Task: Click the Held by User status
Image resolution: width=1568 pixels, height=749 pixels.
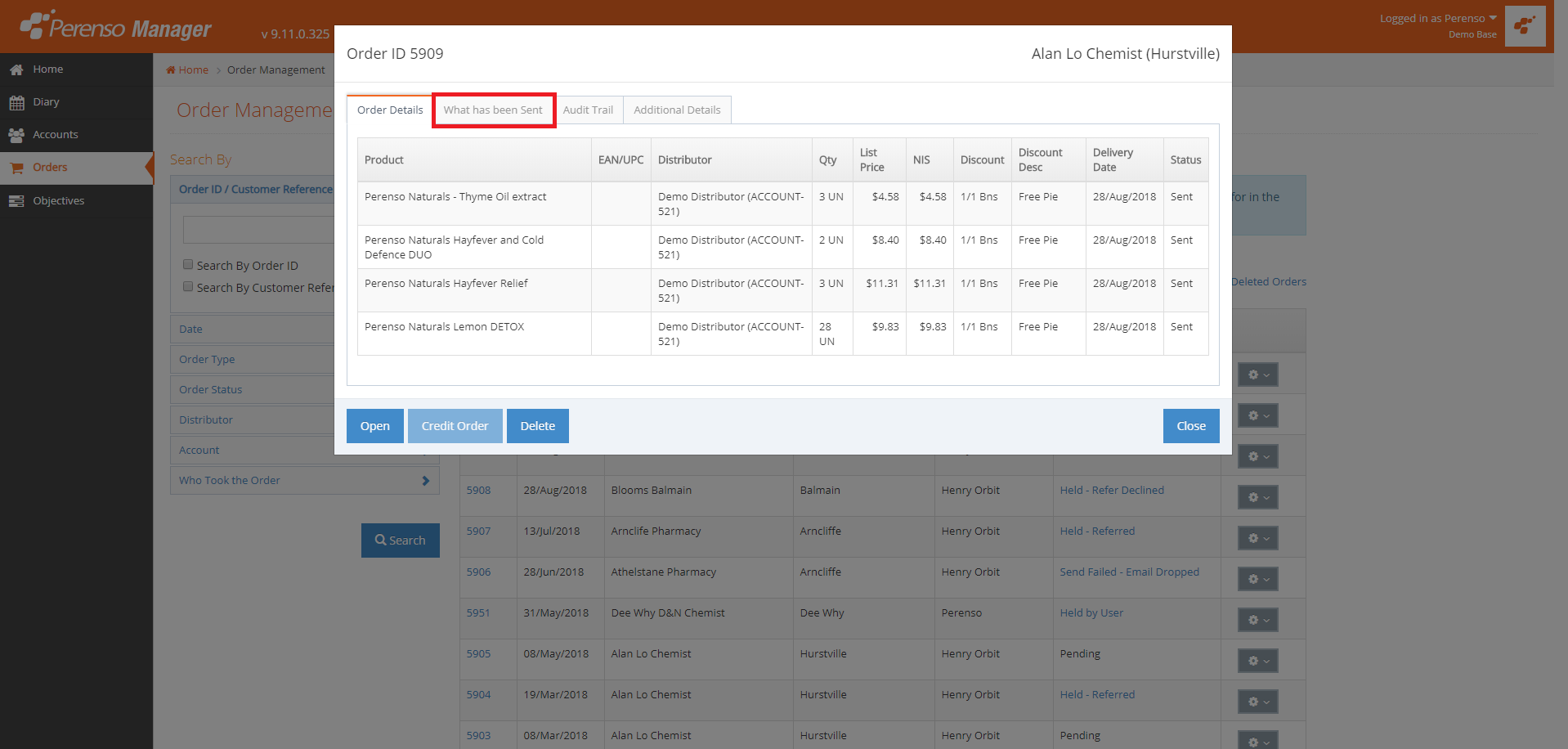Action: pyautogui.click(x=1091, y=613)
